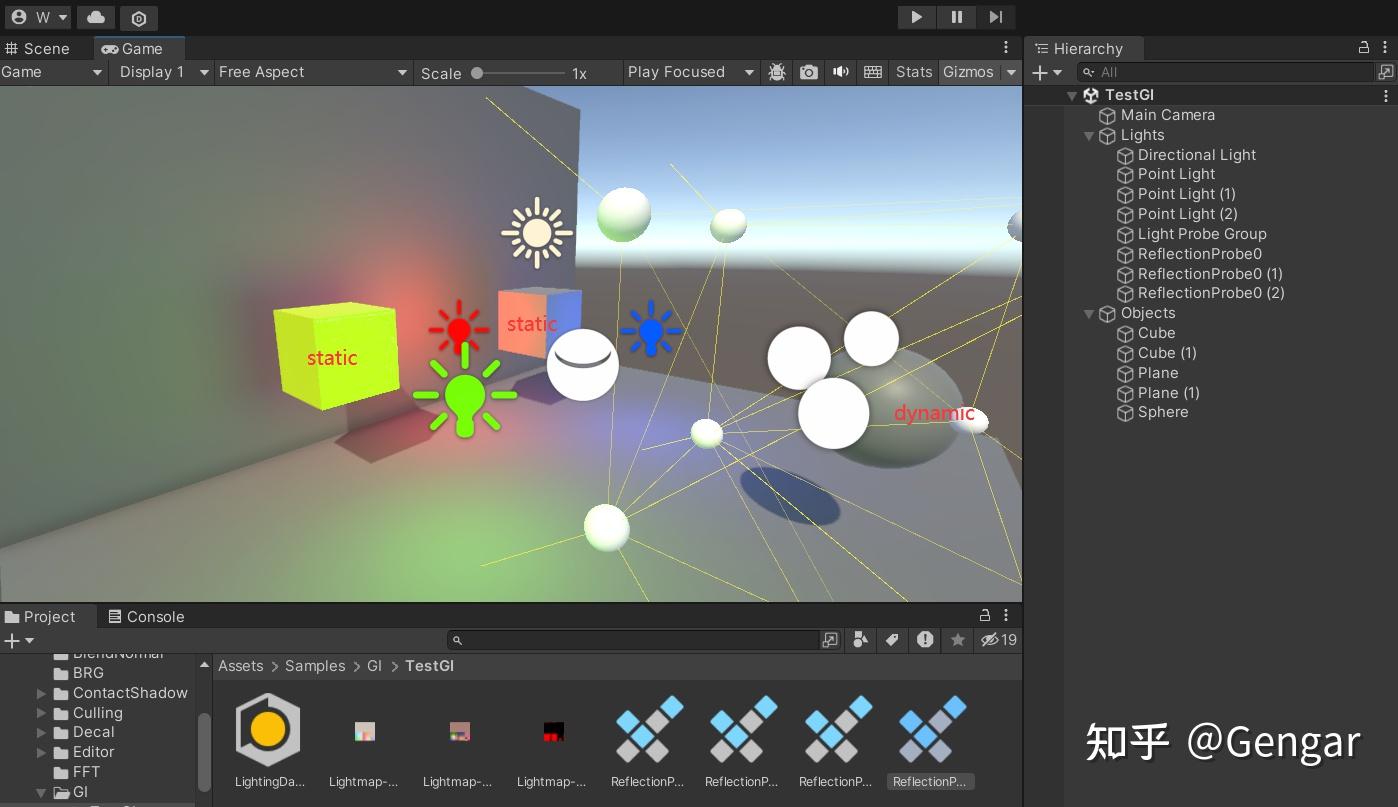Click the Search by Type icon in Project
This screenshot has width=1398, height=807.
click(860, 640)
